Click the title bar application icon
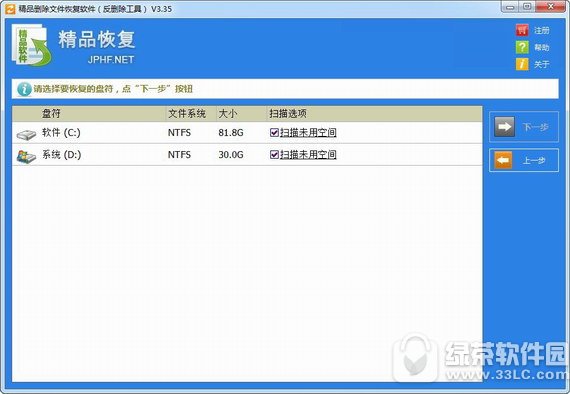 coord(10,8)
